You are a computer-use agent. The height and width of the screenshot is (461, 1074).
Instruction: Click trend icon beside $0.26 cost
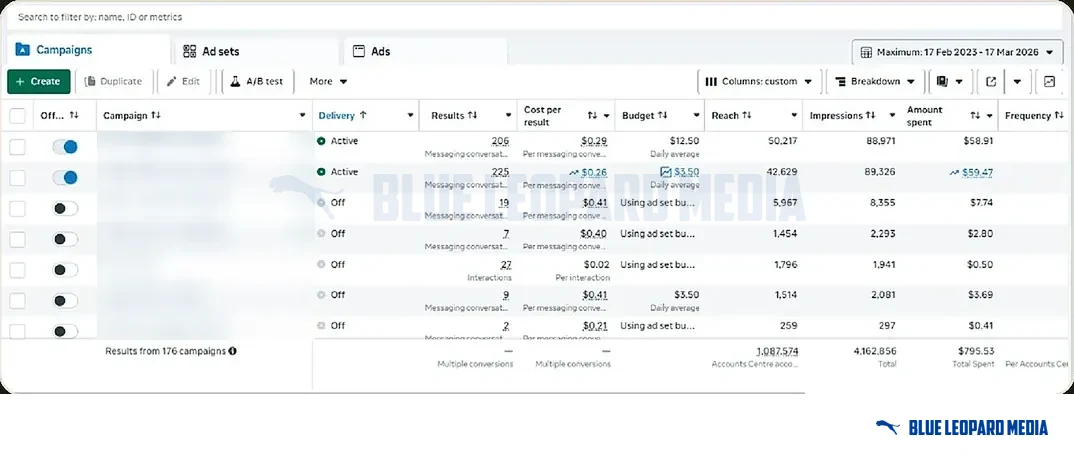(573, 172)
